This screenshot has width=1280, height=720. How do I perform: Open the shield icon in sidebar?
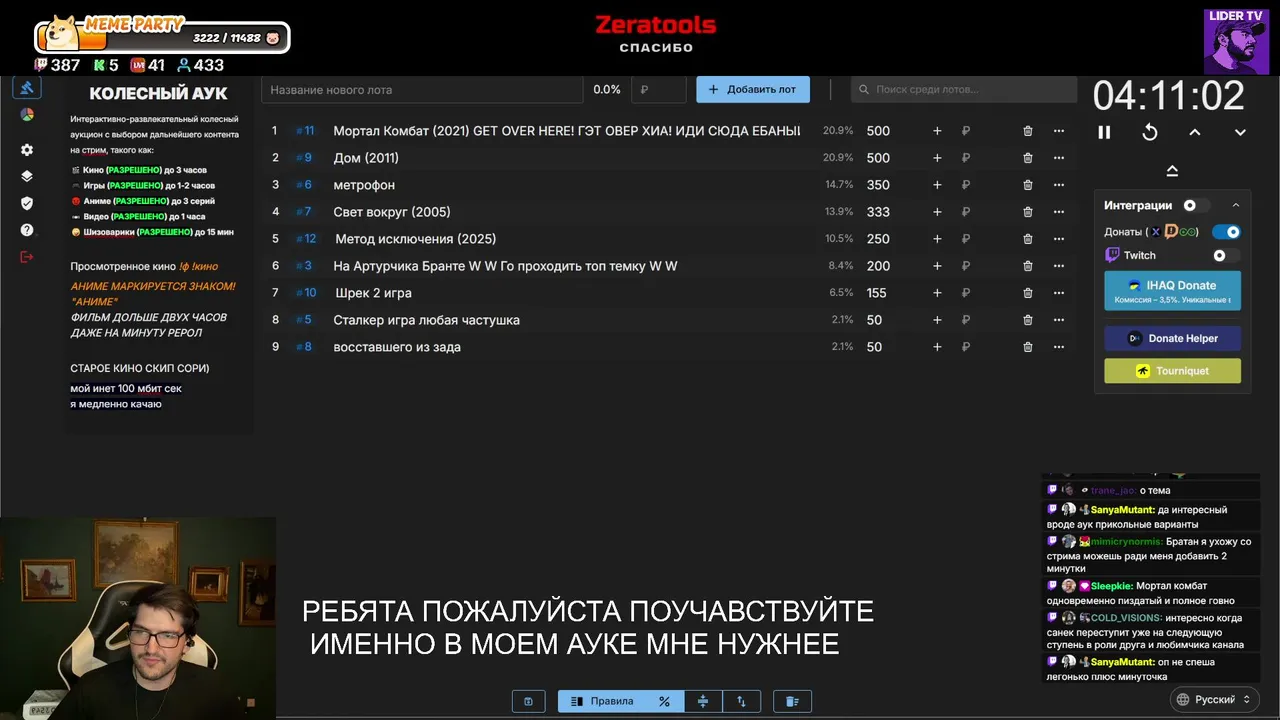27,203
